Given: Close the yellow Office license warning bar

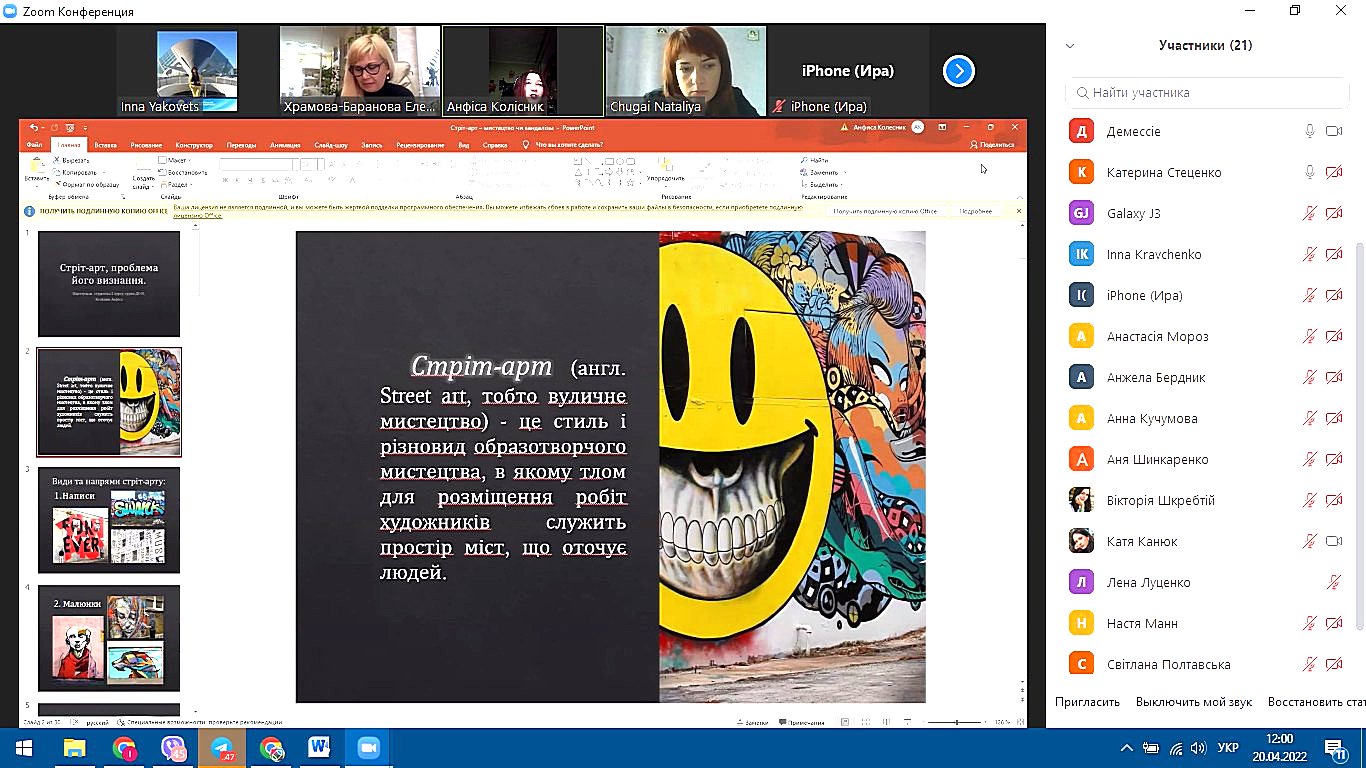Looking at the screenshot, I should pyautogui.click(x=1019, y=211).
